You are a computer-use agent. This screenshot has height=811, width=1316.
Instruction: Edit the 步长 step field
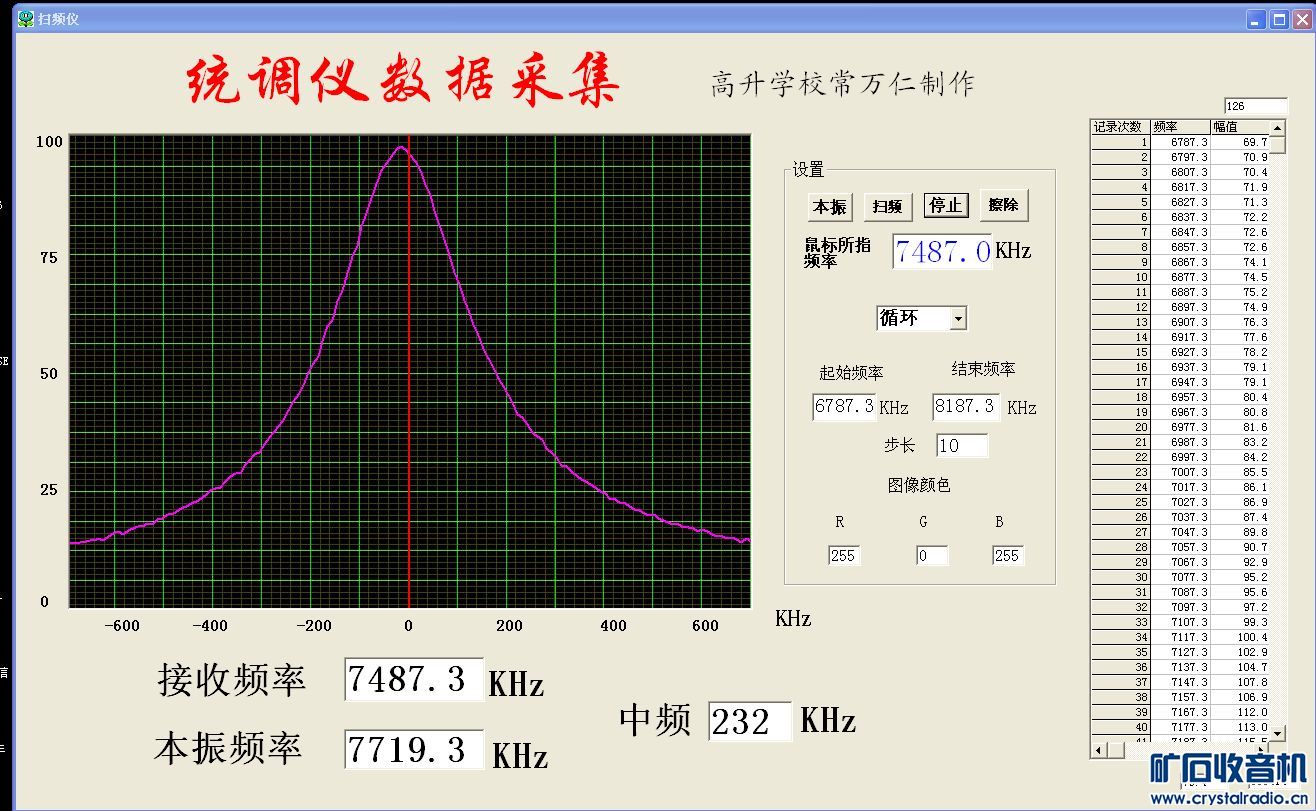962,445
